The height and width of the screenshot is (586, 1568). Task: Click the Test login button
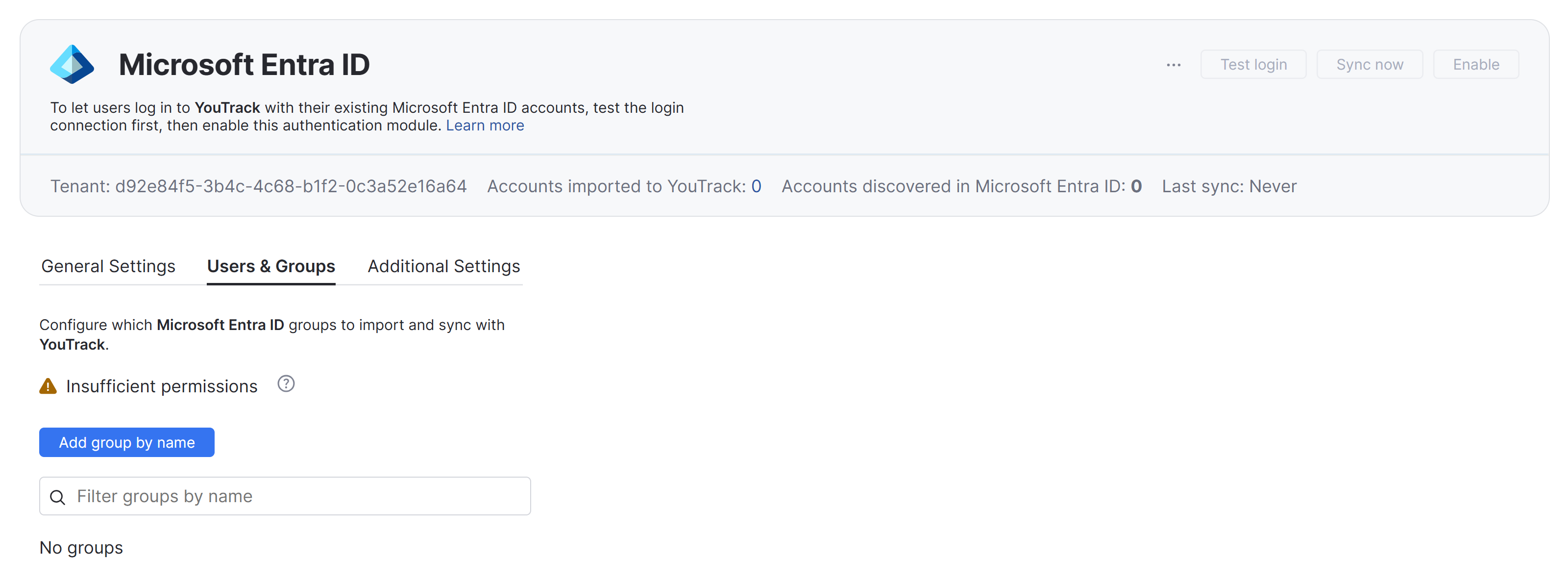1253,65
